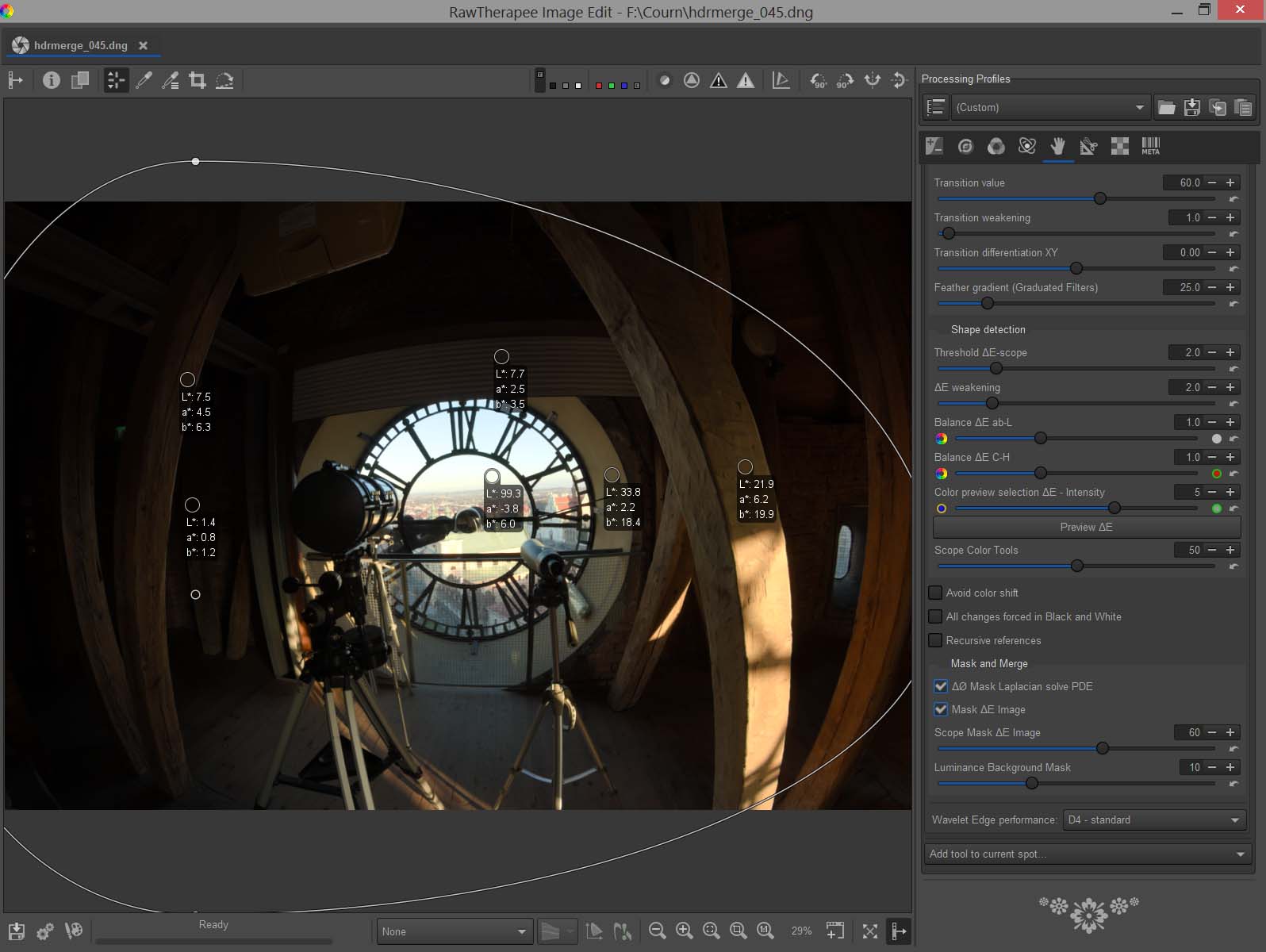Click the Preview ΔE button

coord(1086,527)
